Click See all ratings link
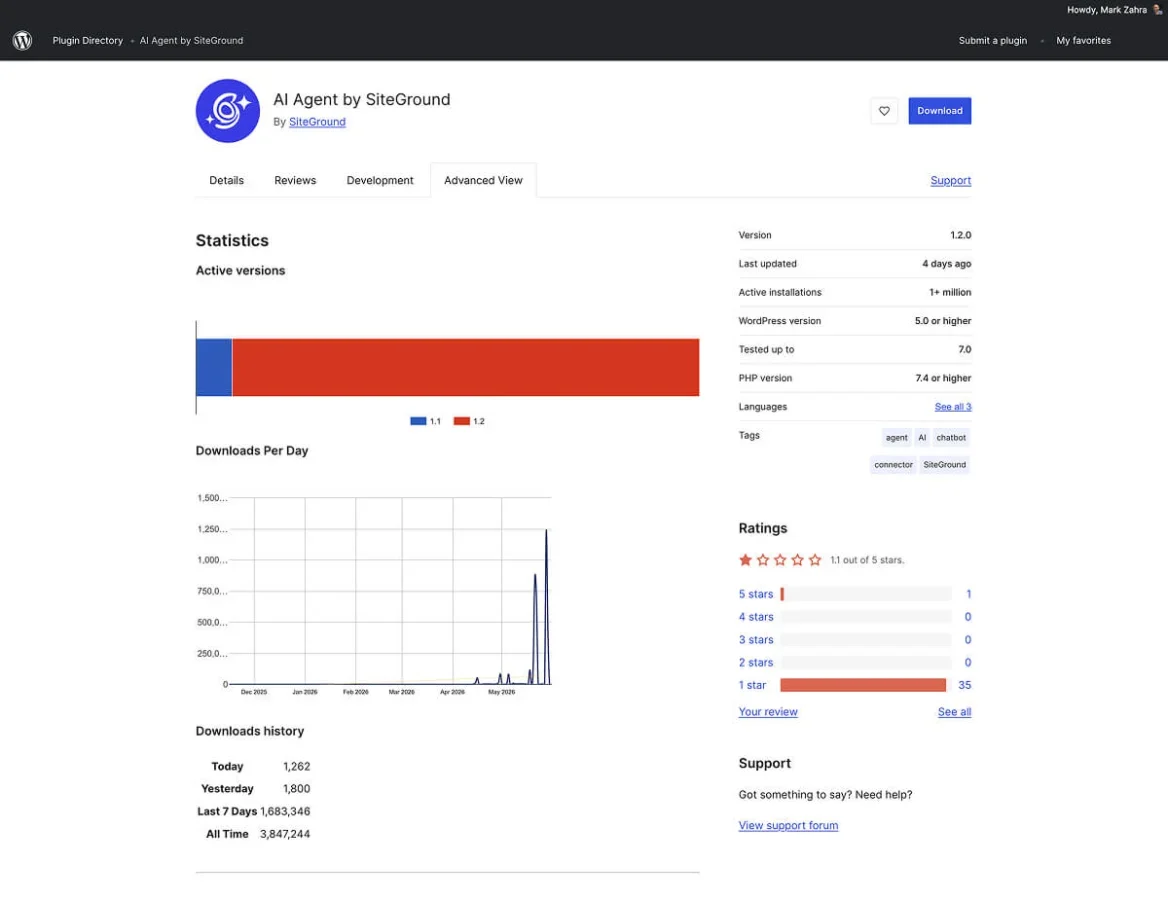Image resolution: width=1168 pixels, height=900 pixels. (954, 712)
